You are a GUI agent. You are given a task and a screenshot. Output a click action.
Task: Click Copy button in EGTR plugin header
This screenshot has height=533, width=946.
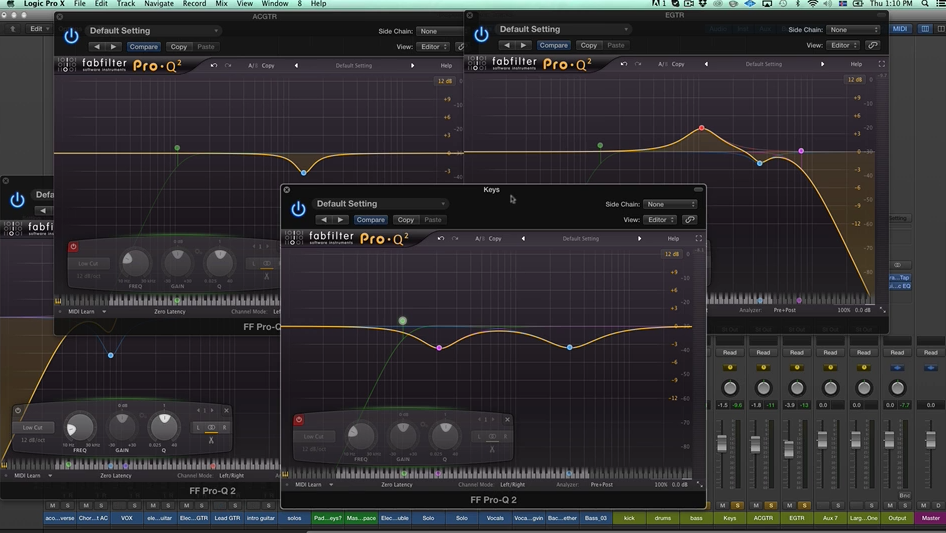588,45
